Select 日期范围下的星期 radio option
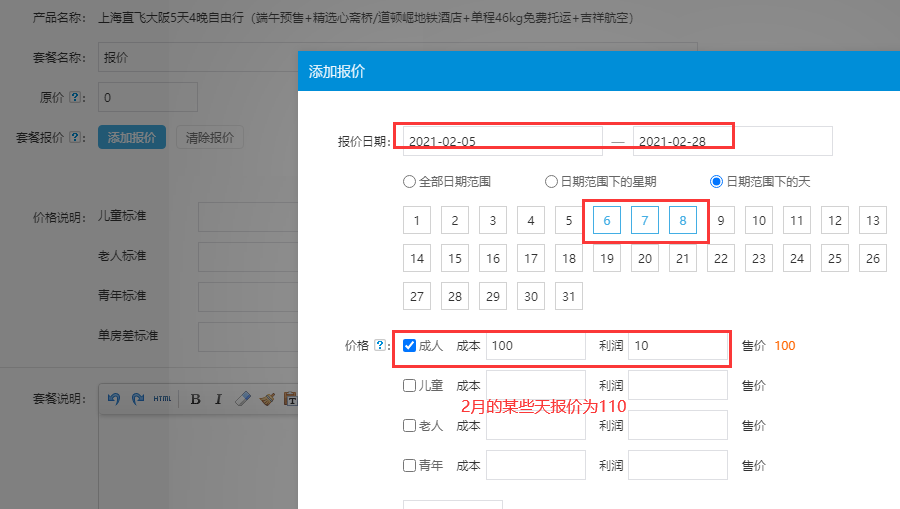 click(x=551, y=182)
